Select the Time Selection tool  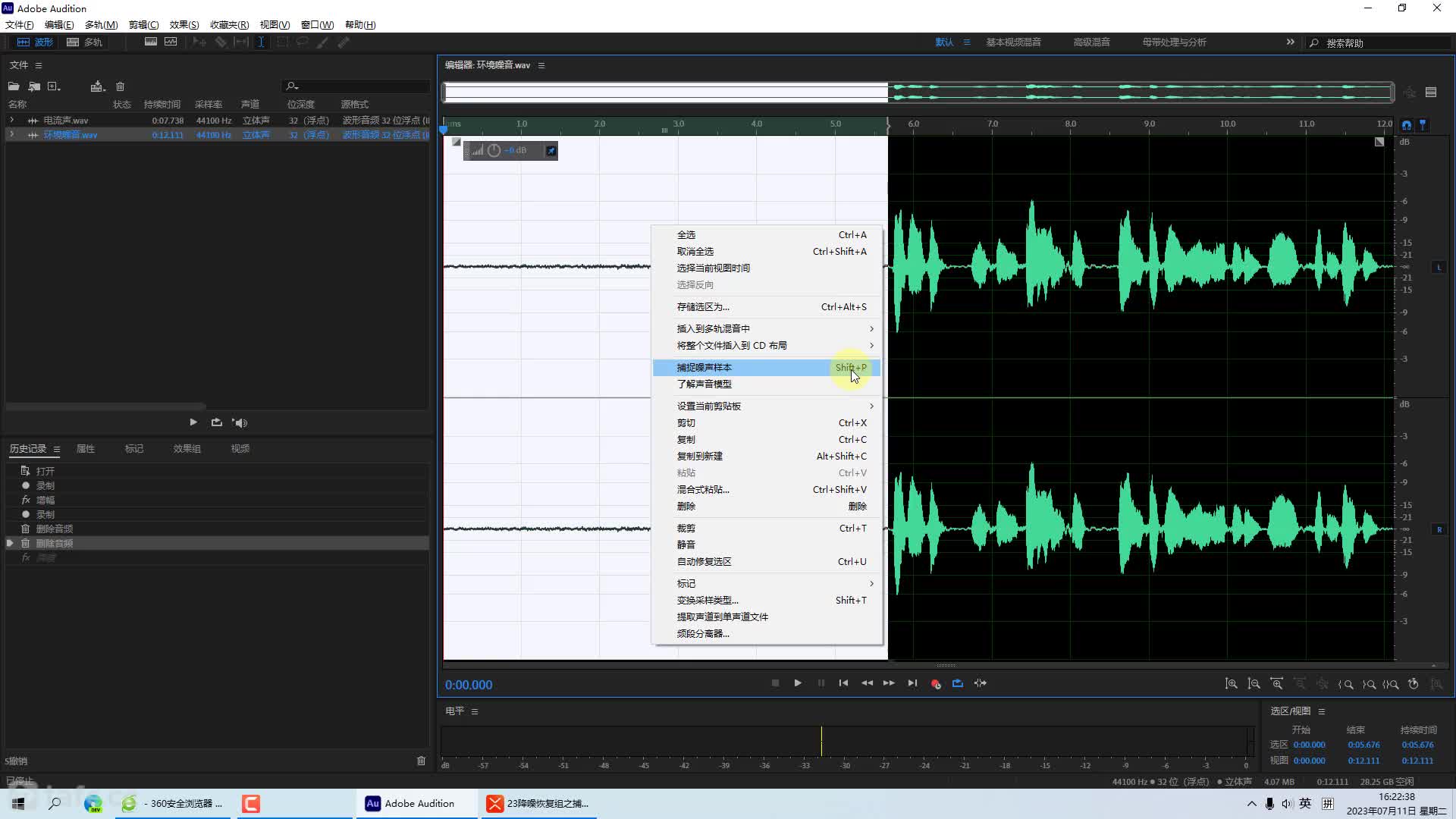click(x=261, y=42)
